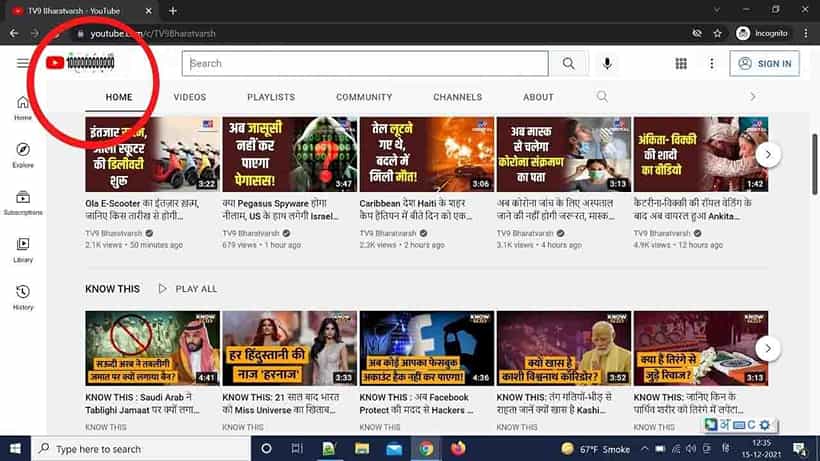Open Subscriptions in the sidebar
This screenshot has height=461, width=820.
pyautogui.click(x=22, y=203)
